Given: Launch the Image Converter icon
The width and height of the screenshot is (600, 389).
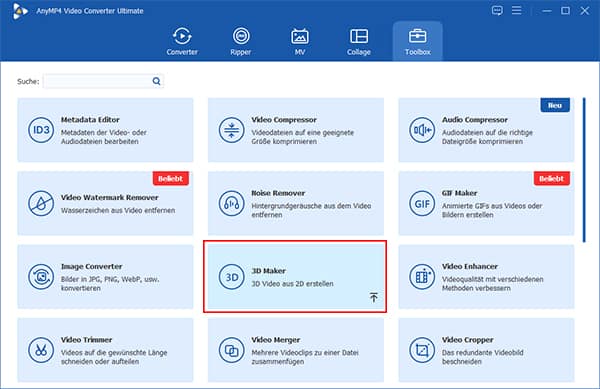Looking at the screenshot, I should point(41,277).
